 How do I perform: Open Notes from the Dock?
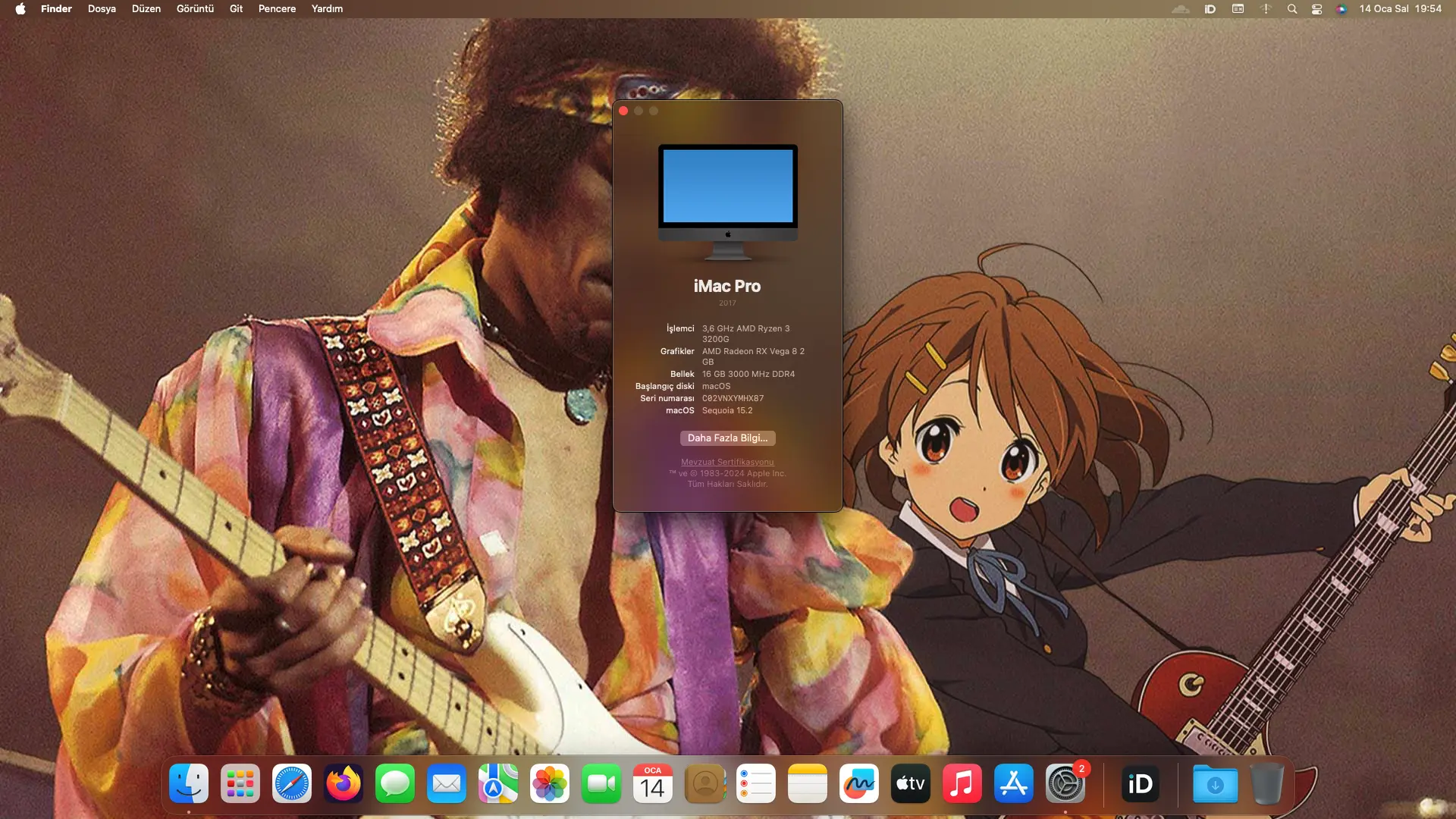click(808, 783)
